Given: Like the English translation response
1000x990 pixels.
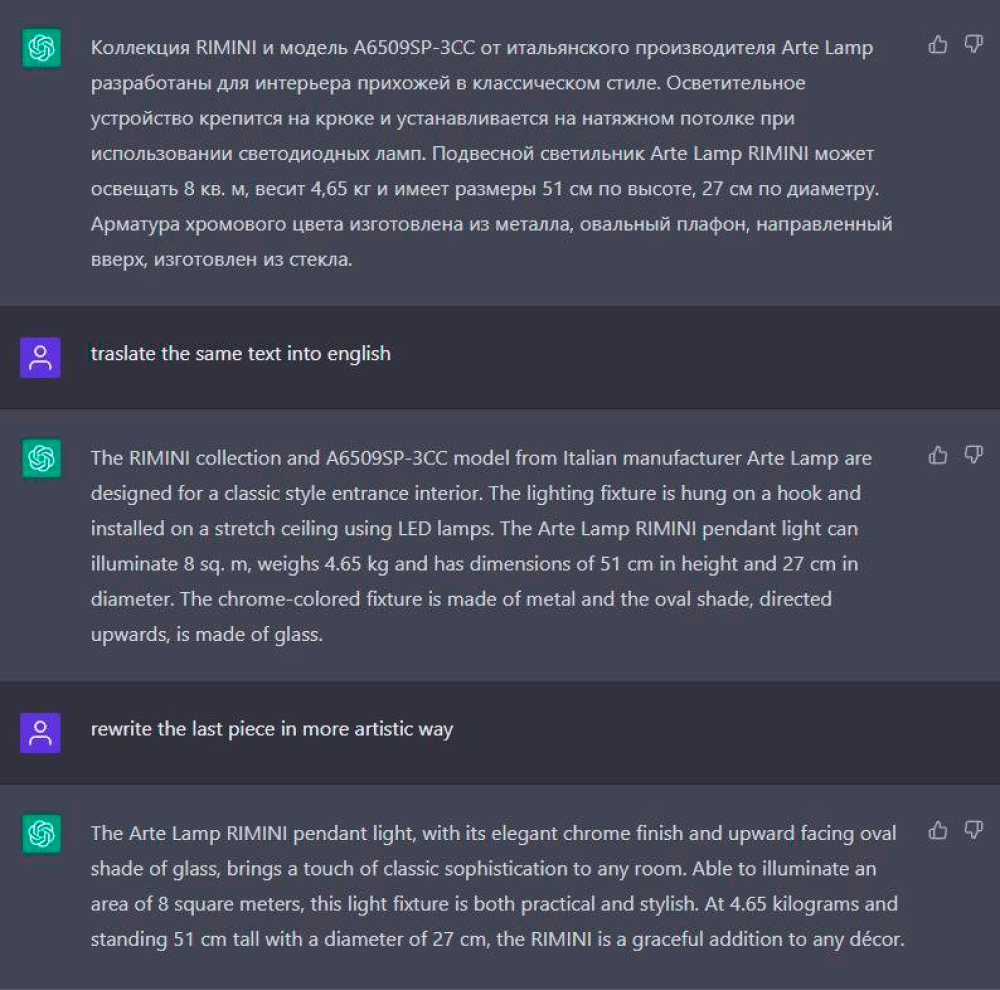Looking at the screenshot, I should [938, 455].
